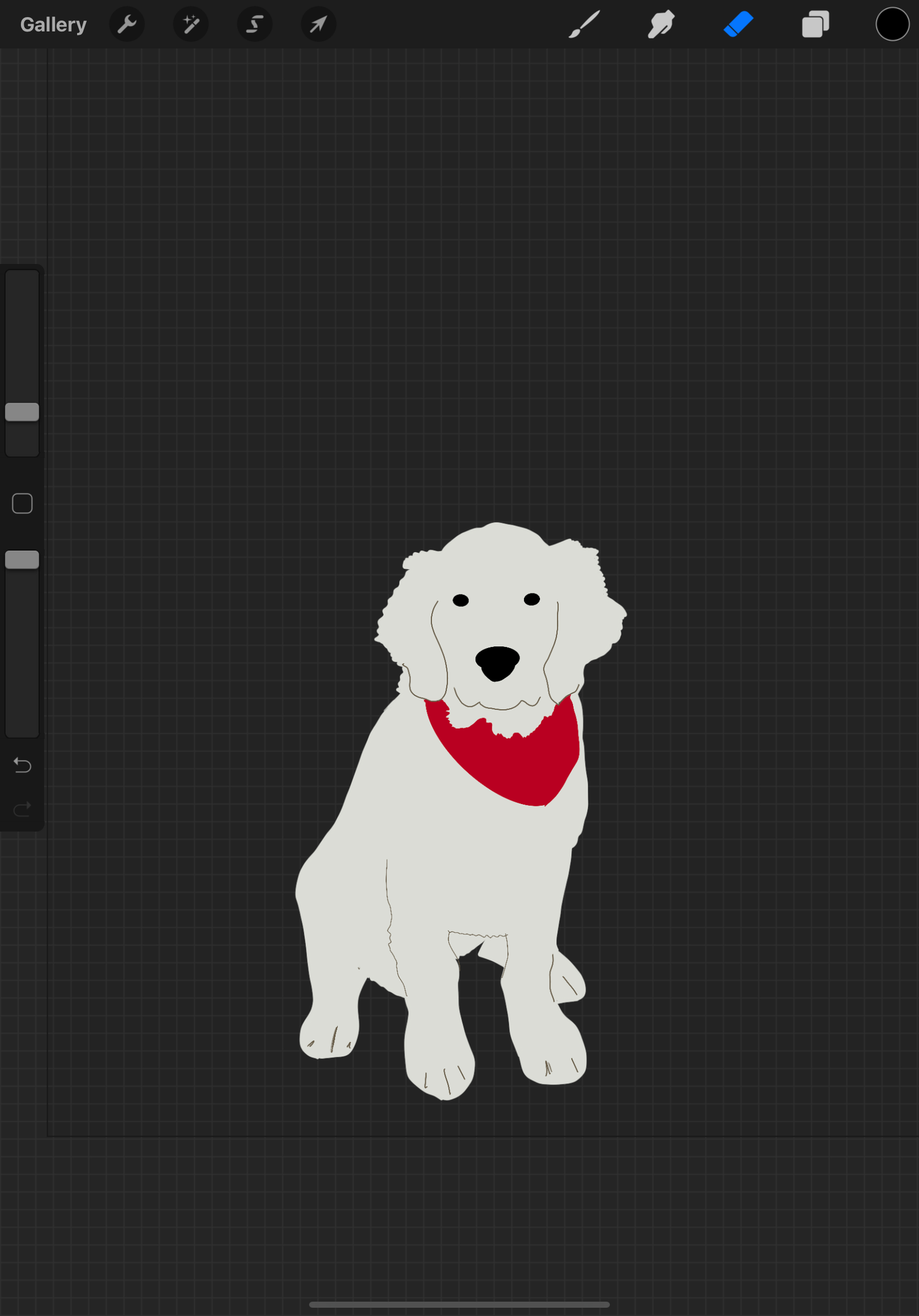Screen dimensions: 919x1316
Task: Click the opacity slider handle
Action: point(22,560)
